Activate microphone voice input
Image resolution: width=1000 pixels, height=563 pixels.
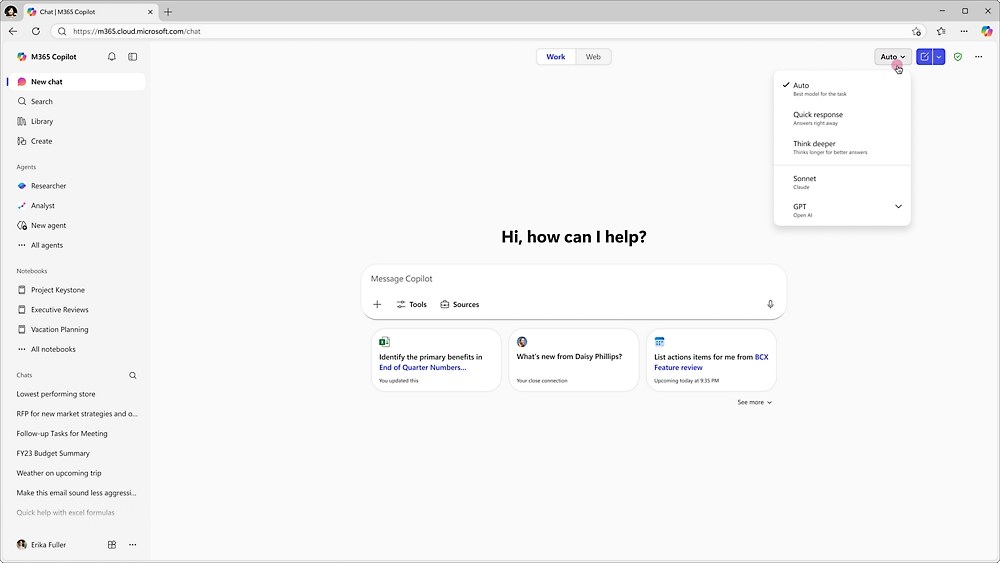[770, 304]
